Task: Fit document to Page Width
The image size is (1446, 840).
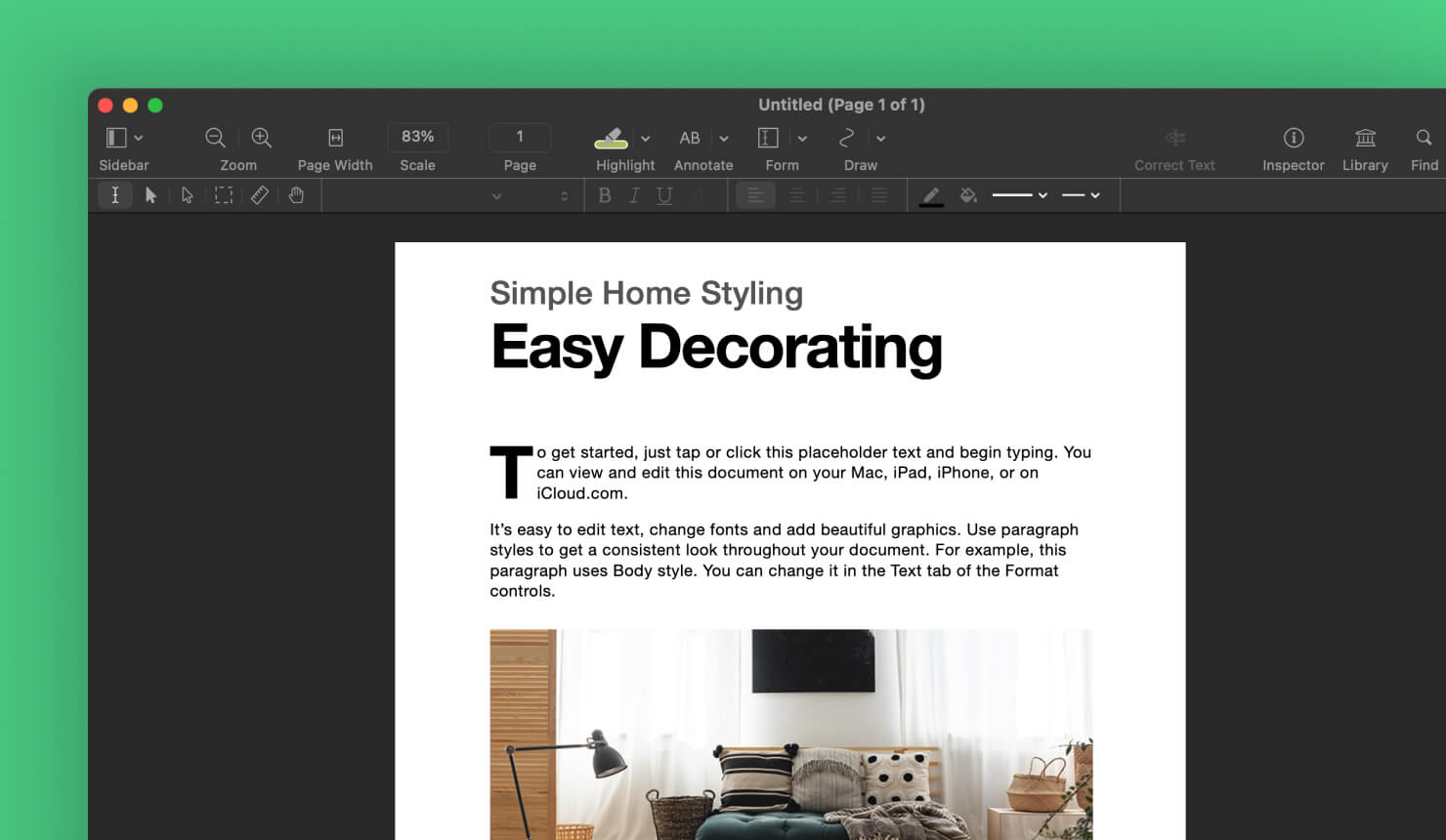Action: tap(335, 138)
